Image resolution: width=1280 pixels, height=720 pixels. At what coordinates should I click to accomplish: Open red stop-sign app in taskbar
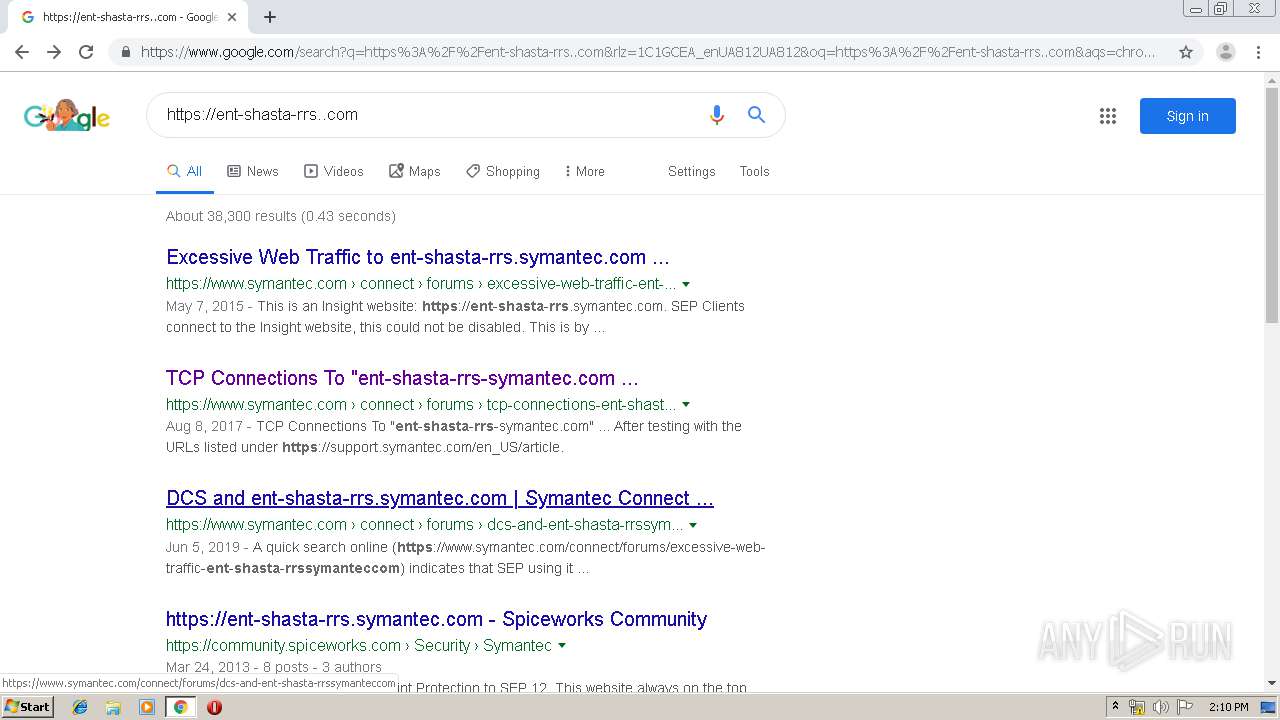point(214,707)
